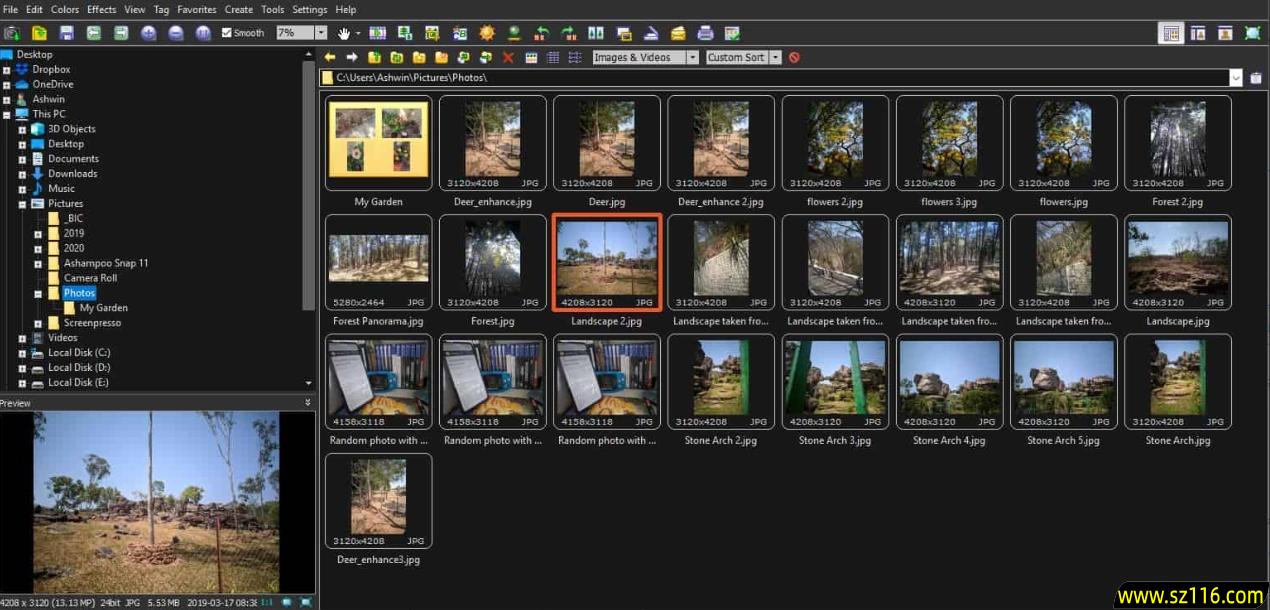1270x610 pixels.
Task: Select the Zoom In magnifier icon
Action: click(x=147, y=32)
